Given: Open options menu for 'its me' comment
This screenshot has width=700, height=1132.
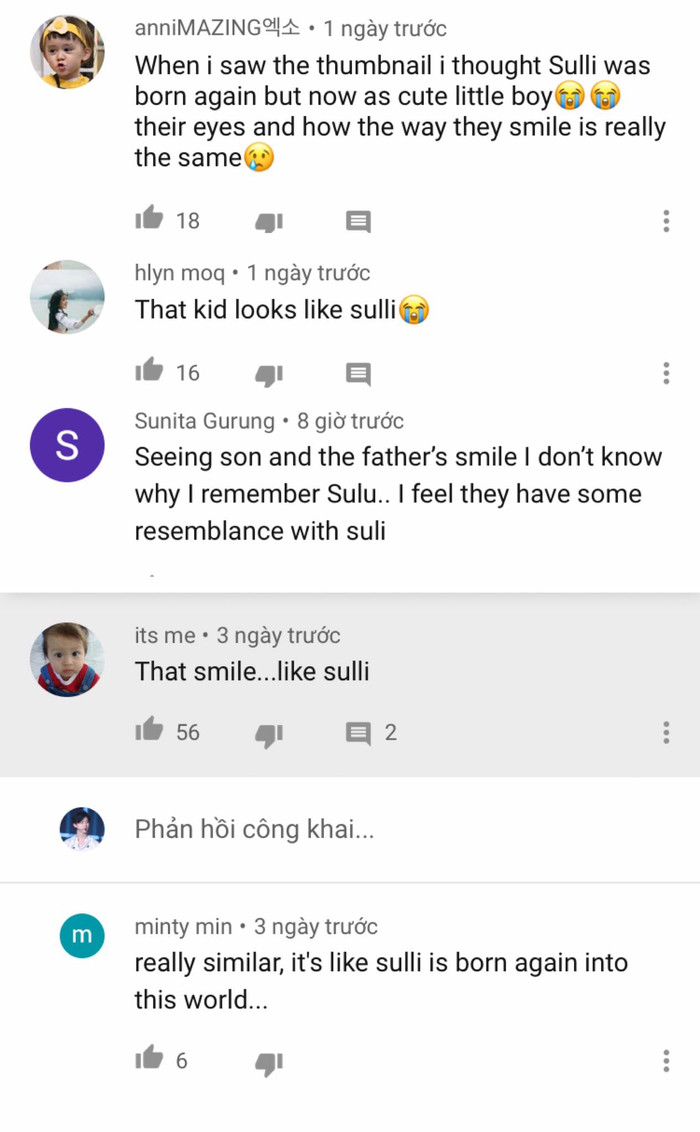Looking at the screenshot, I should pos(666,733).
